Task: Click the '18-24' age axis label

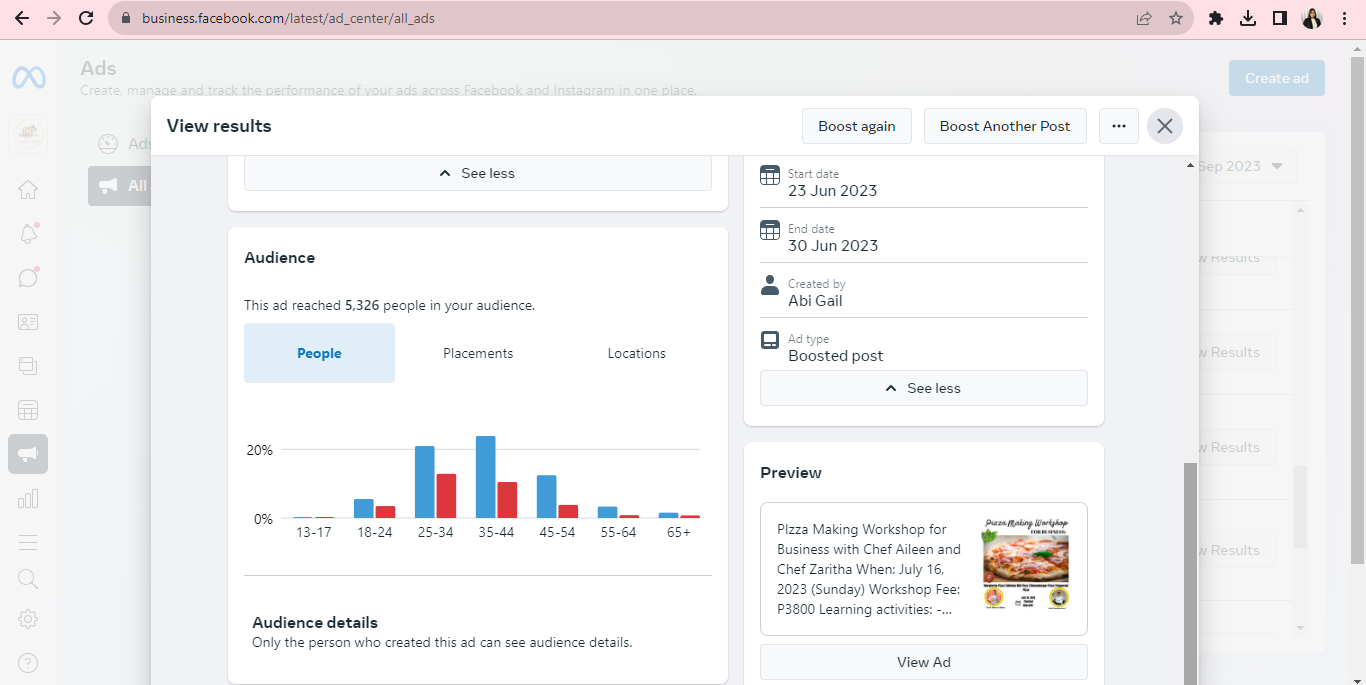Action: coord(374,532)
